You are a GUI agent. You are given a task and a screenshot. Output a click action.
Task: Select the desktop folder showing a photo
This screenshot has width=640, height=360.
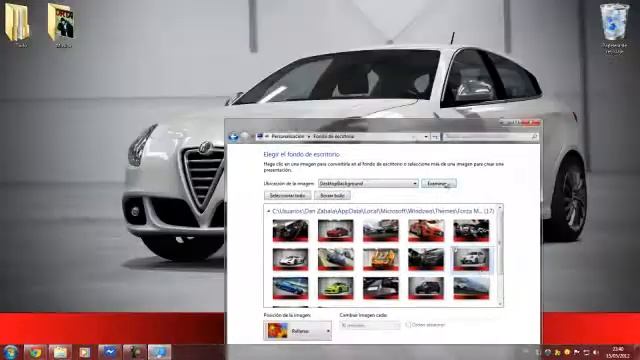(x=62, y=25)
